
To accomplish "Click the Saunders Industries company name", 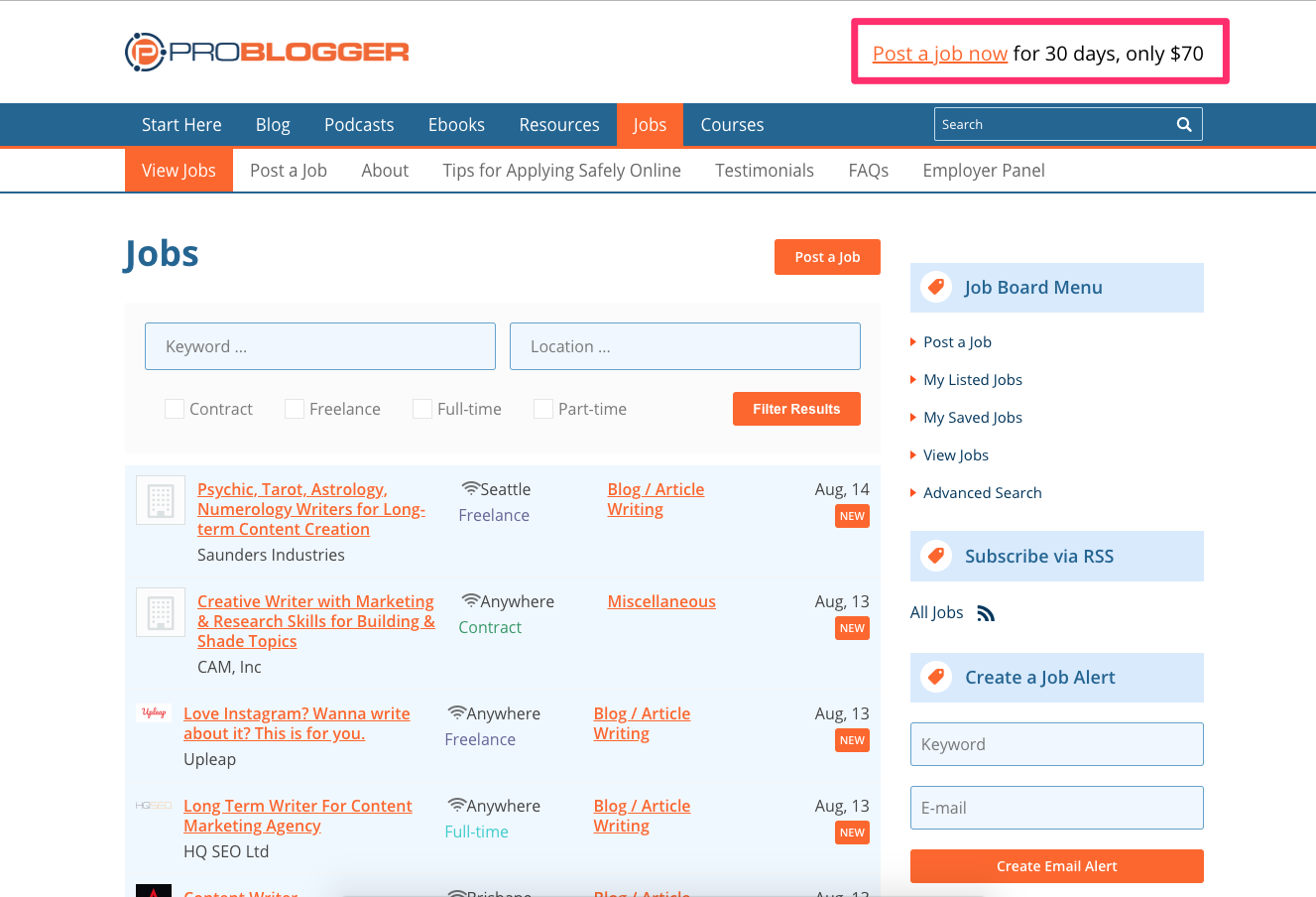I will [271, 555].
